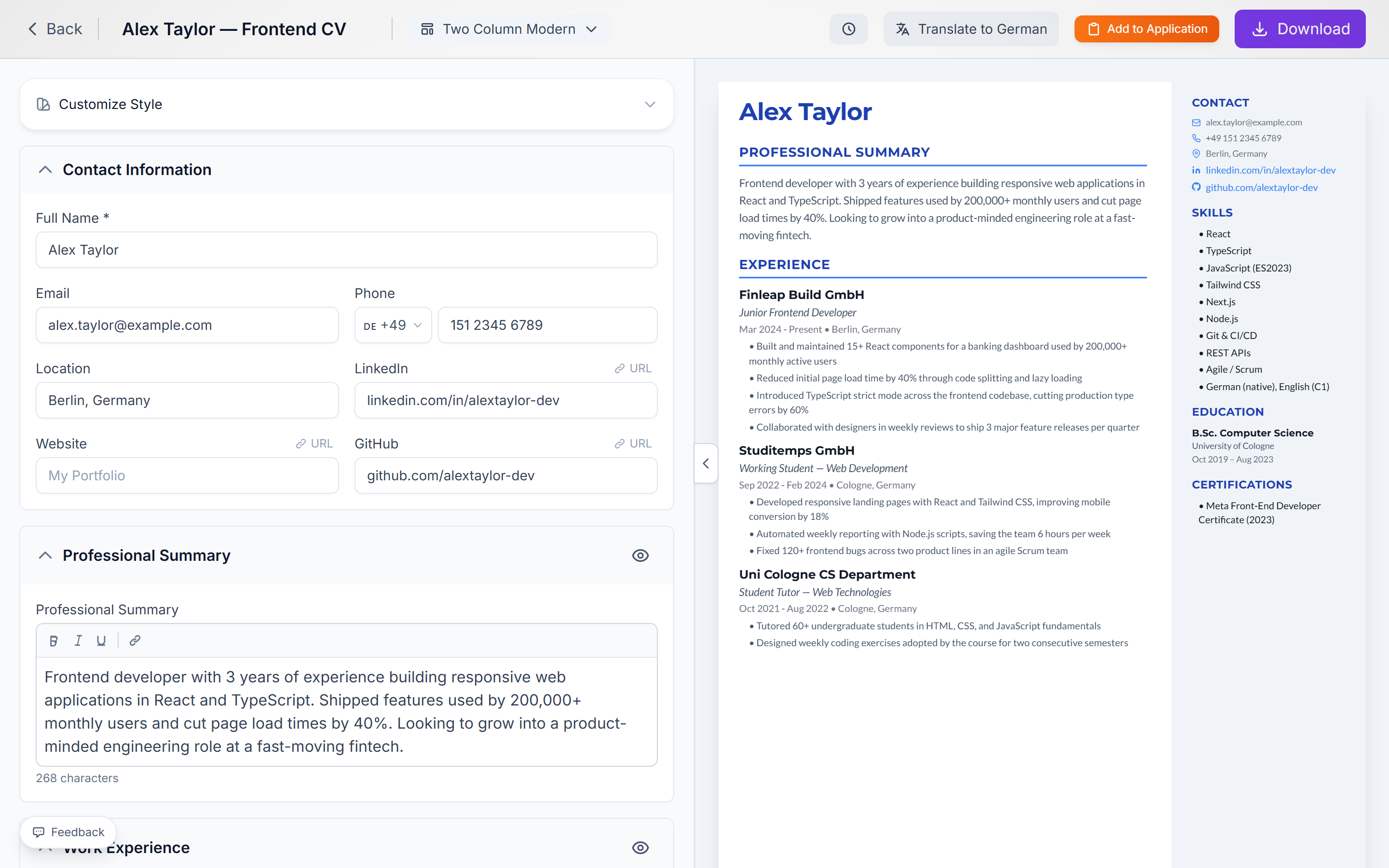1389x868 pixels.
Task: Open github.com/alextaylor-dev link in preview
Action: [x=1261, y=188]
